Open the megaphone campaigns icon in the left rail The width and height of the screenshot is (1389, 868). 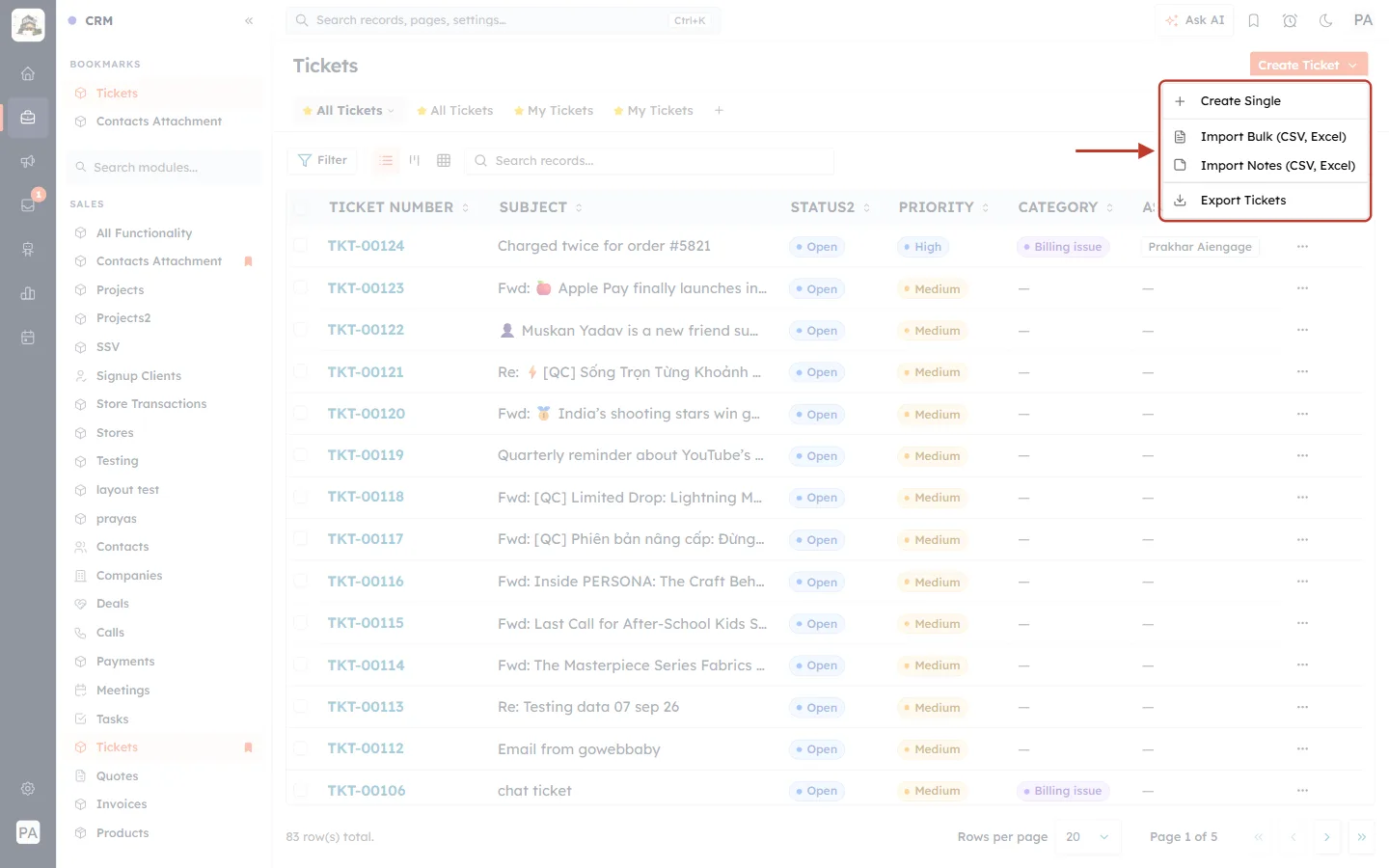pyautogui.click(x=28, y=161)
